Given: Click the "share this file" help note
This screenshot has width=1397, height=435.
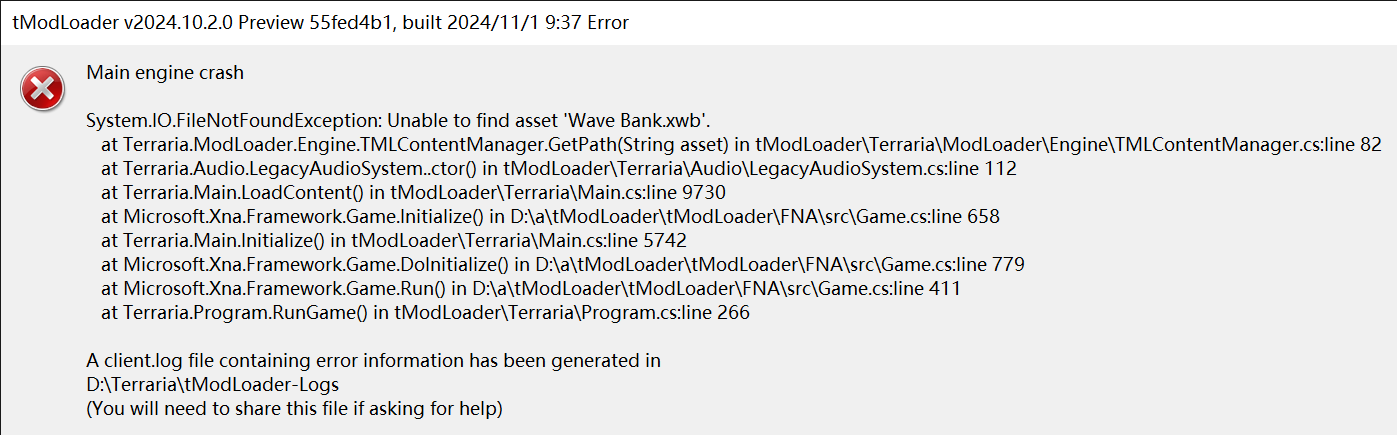Looking at the screenshot, I should pyautogui.click(x=294, y=408).
